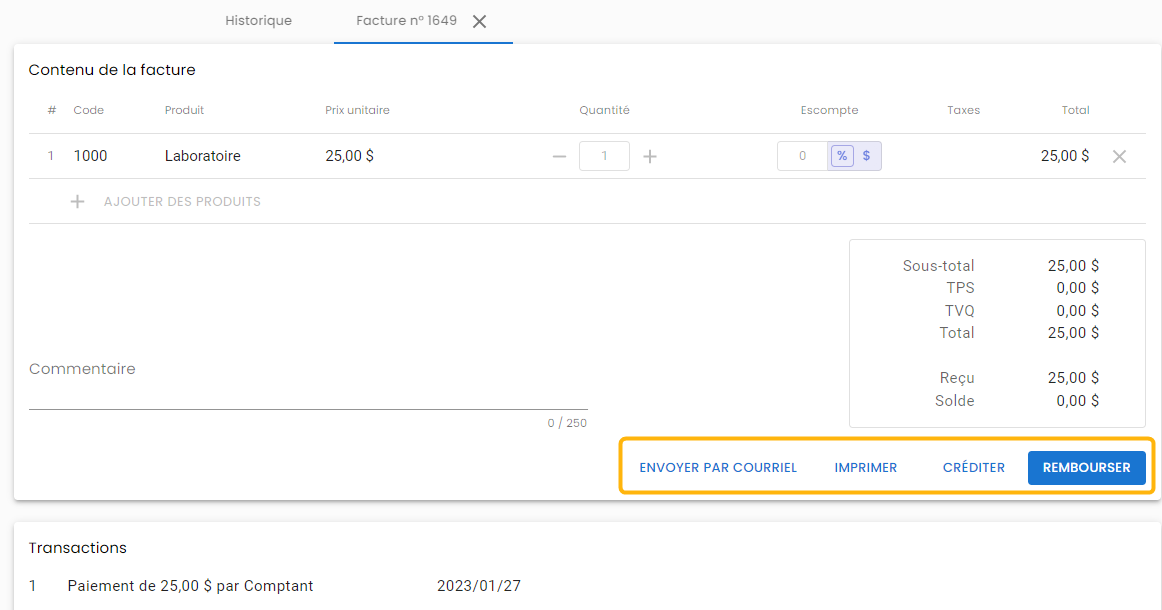Click the Escompte value field

click(x=802, y=156)
